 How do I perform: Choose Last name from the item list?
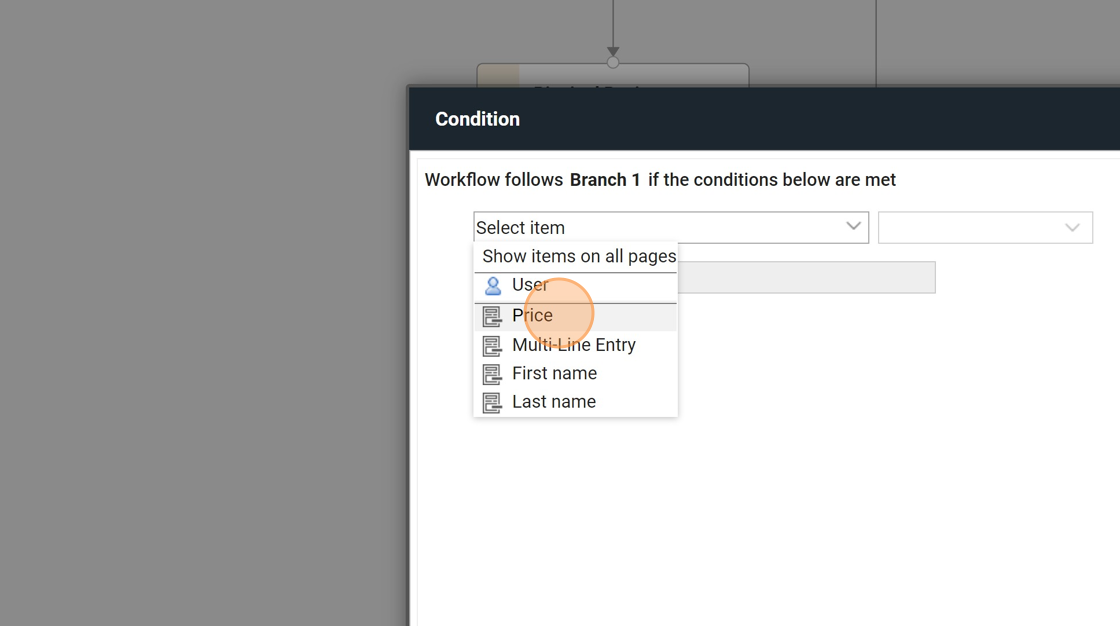[553, 402]
